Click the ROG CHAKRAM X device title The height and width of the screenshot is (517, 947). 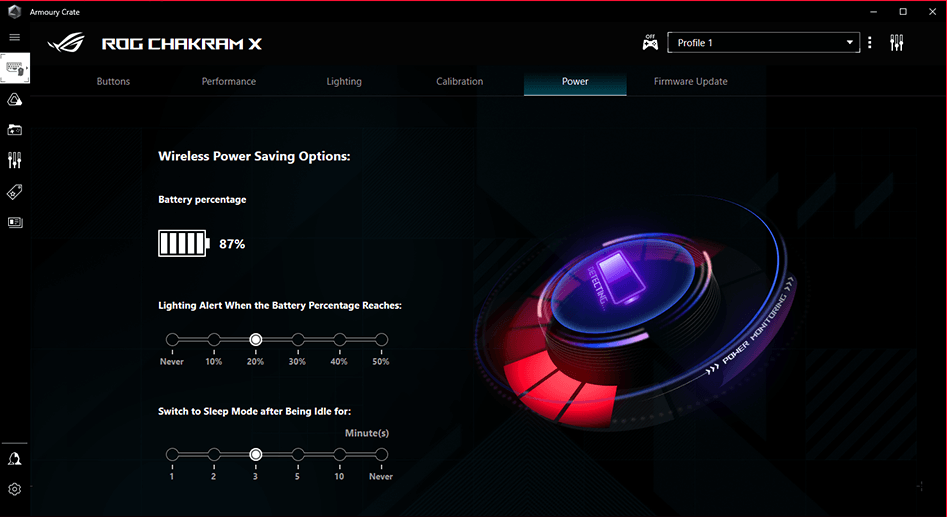point(182,43)
